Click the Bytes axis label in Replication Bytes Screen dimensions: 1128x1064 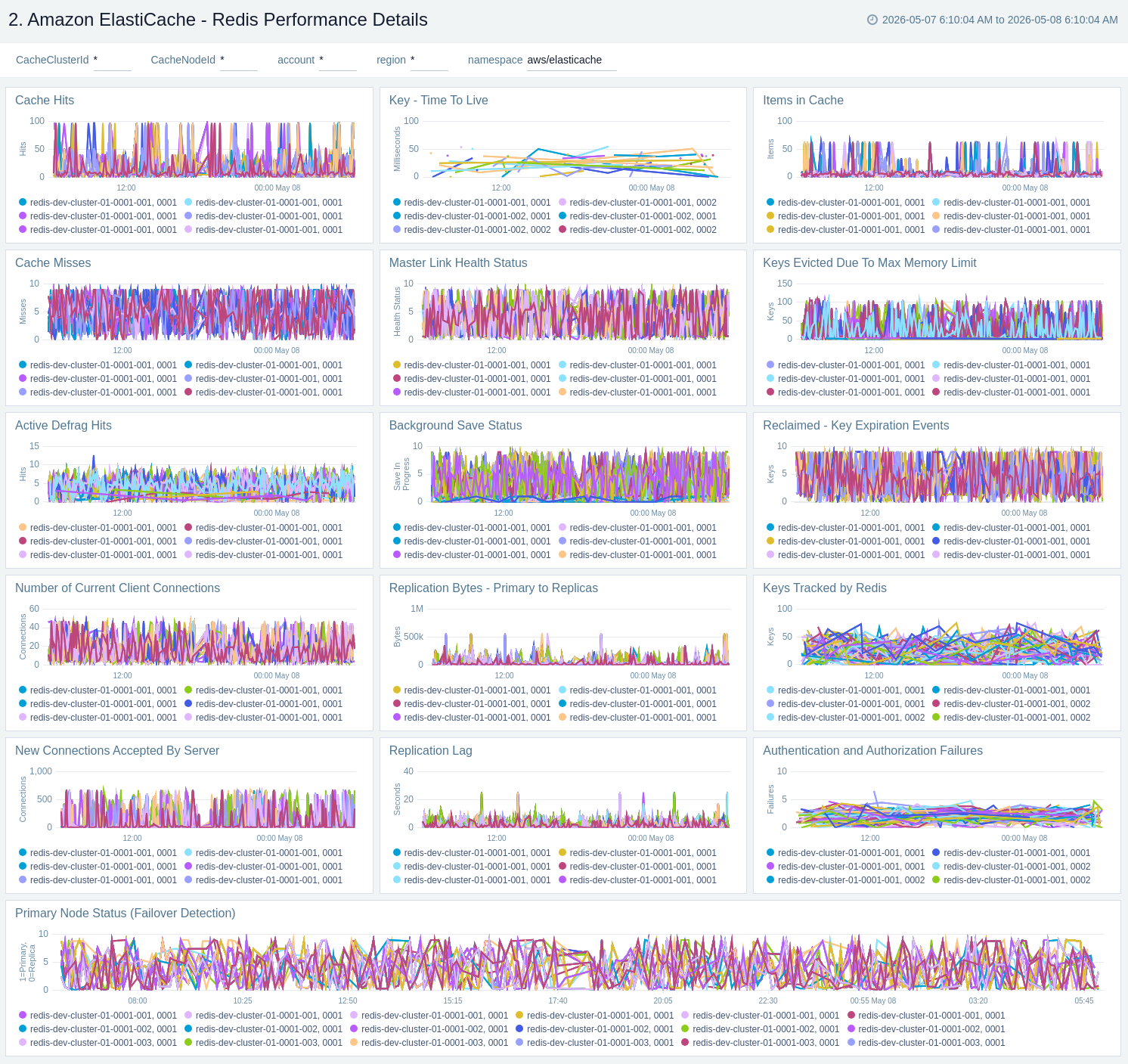tap(397, 637)
